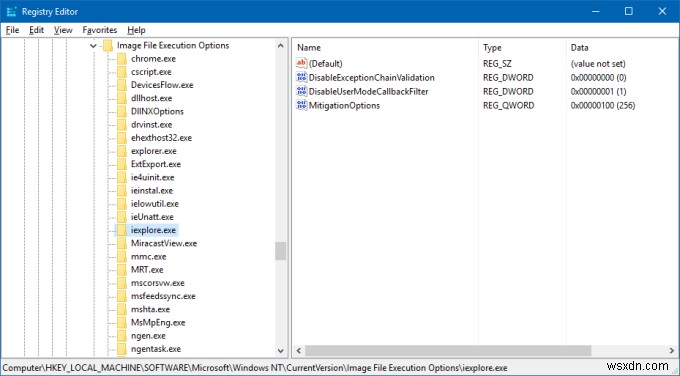Screen dimensions: 680x376
Task: Click the tree scroll down arrow
Action: pyautogui.click(x=281, y=350)
